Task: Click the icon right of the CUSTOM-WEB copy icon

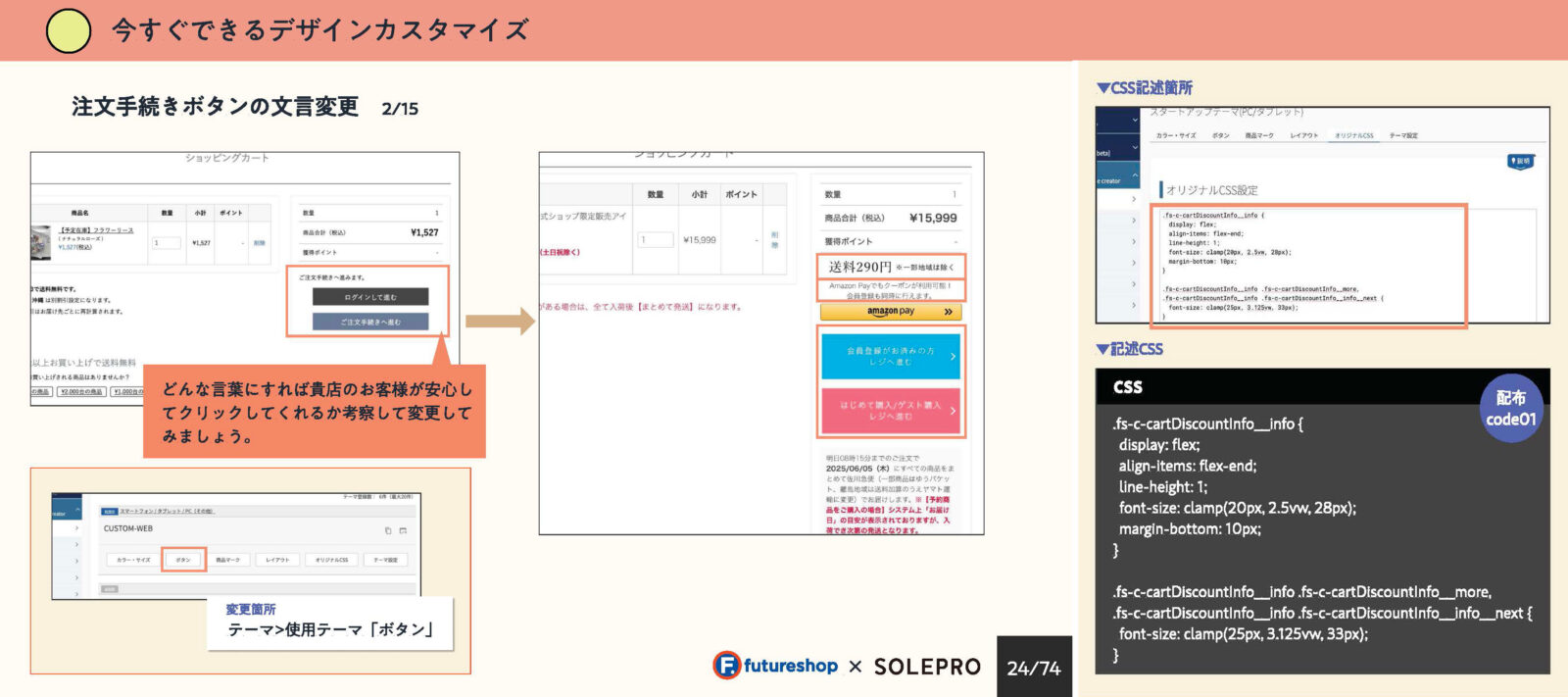Action: [x=403, y=530]
